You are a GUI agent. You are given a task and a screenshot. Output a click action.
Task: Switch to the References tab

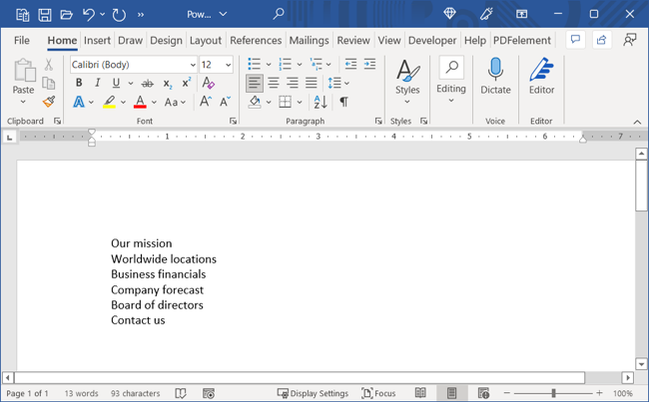coord(256,40)
